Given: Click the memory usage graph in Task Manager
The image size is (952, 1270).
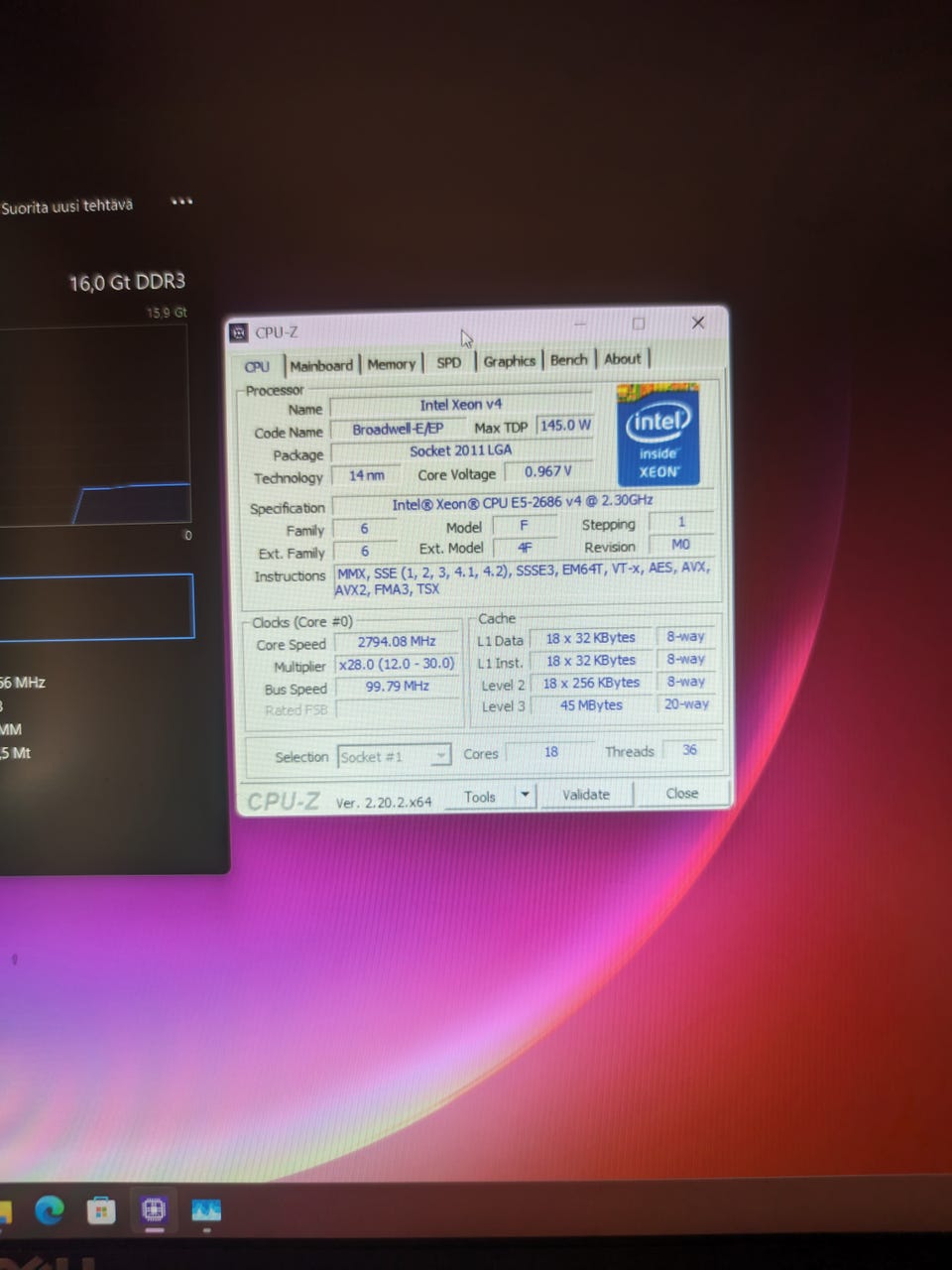Looking at the screenshot, I should coord(94,425).
